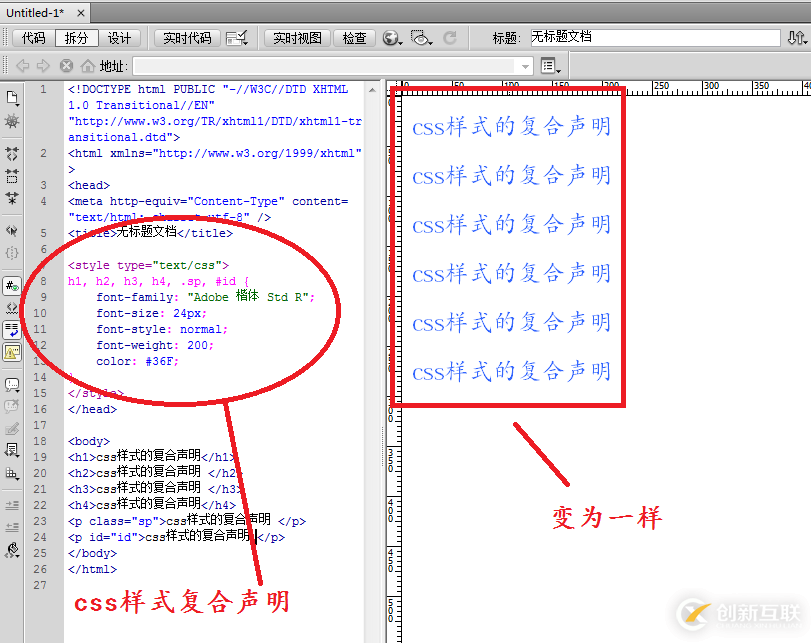Click the Refresh design view icon
The width and height of the screenshot is (811, 643).
(450, 38)
